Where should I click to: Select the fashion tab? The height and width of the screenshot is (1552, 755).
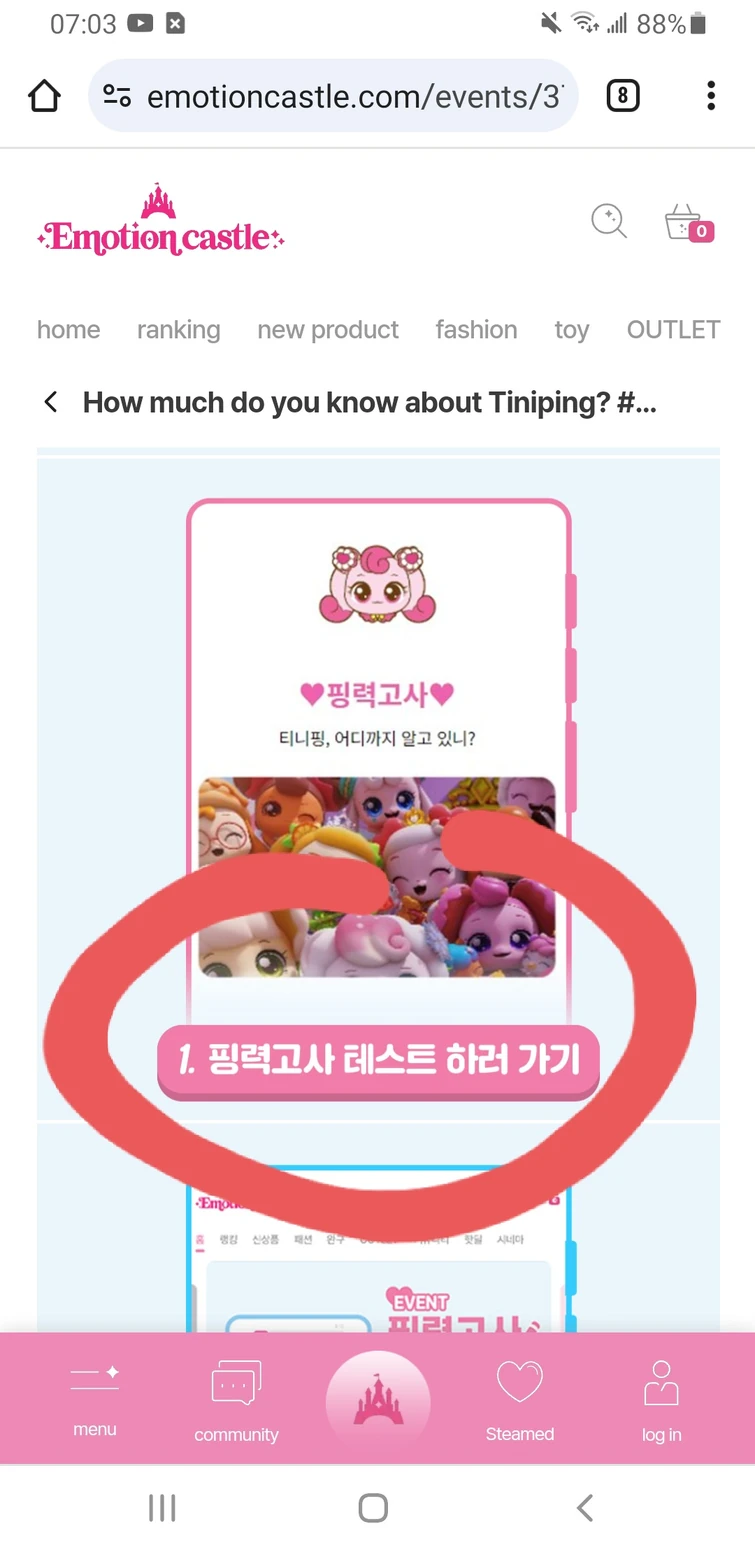pyautogui.click(x=476, y=329)
